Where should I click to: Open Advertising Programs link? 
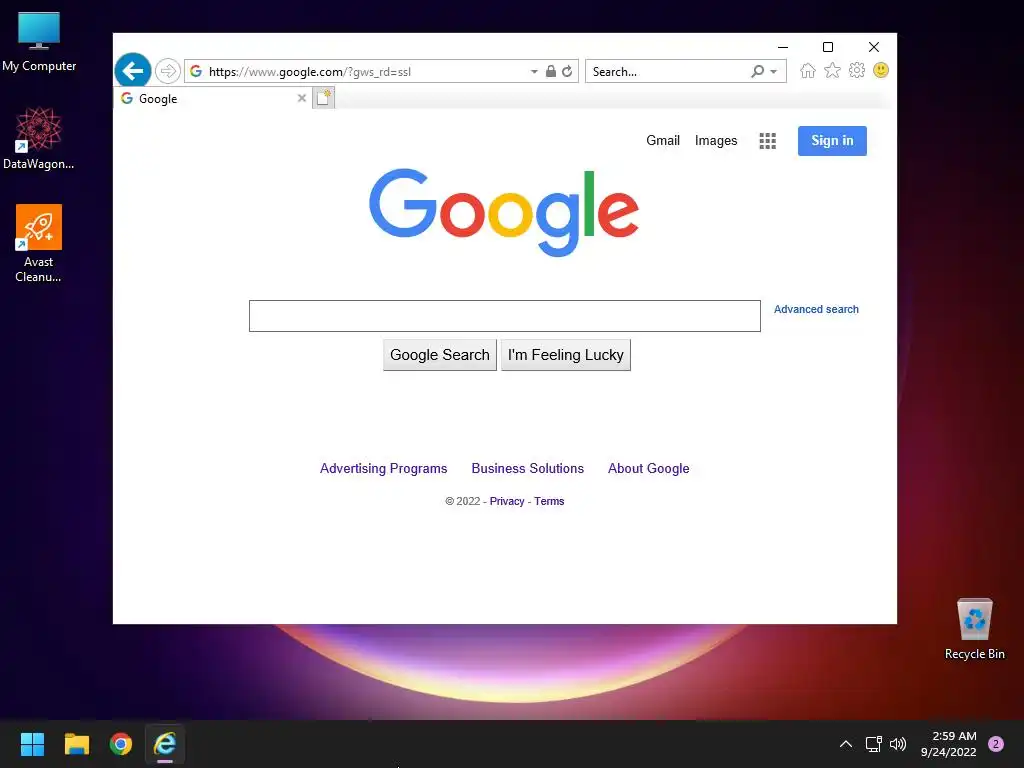point(383,469)
